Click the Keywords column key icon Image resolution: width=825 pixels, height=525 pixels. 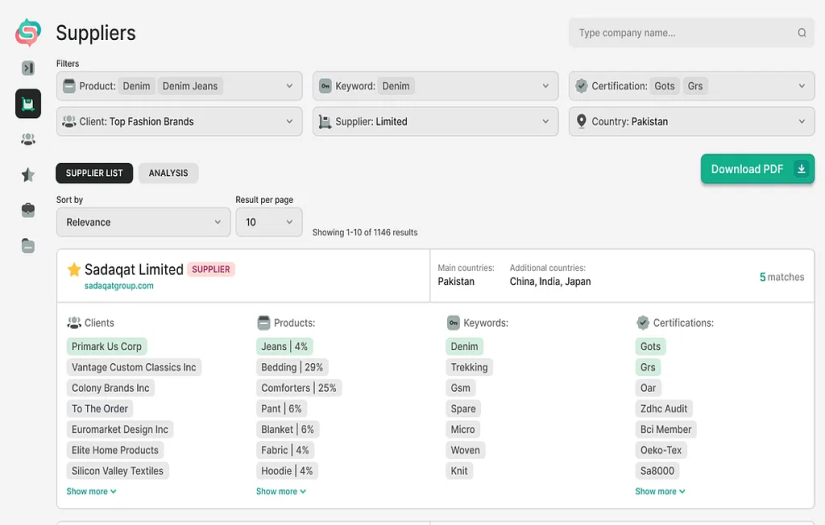453,322
